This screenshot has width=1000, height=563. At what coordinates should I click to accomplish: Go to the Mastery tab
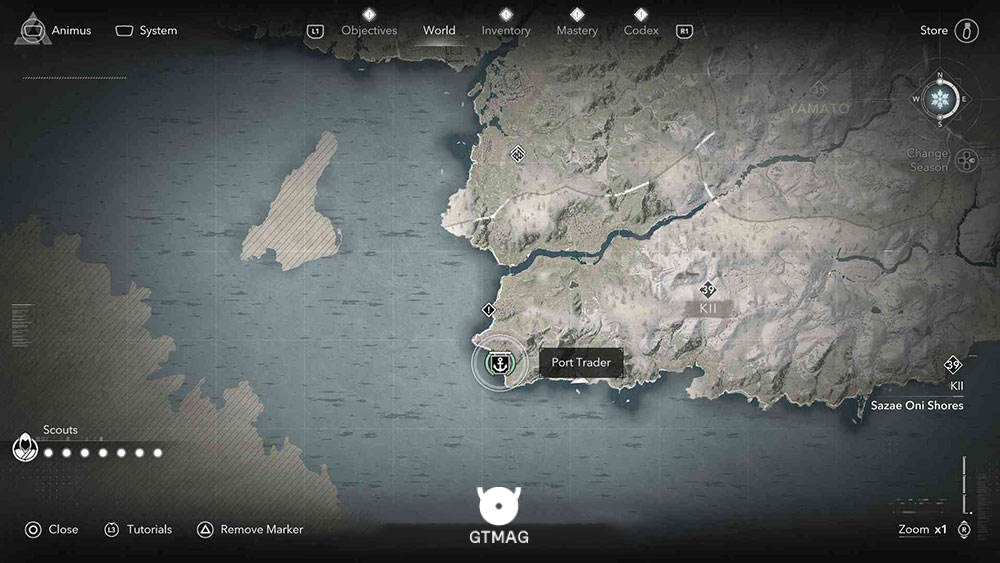[577, 31]
